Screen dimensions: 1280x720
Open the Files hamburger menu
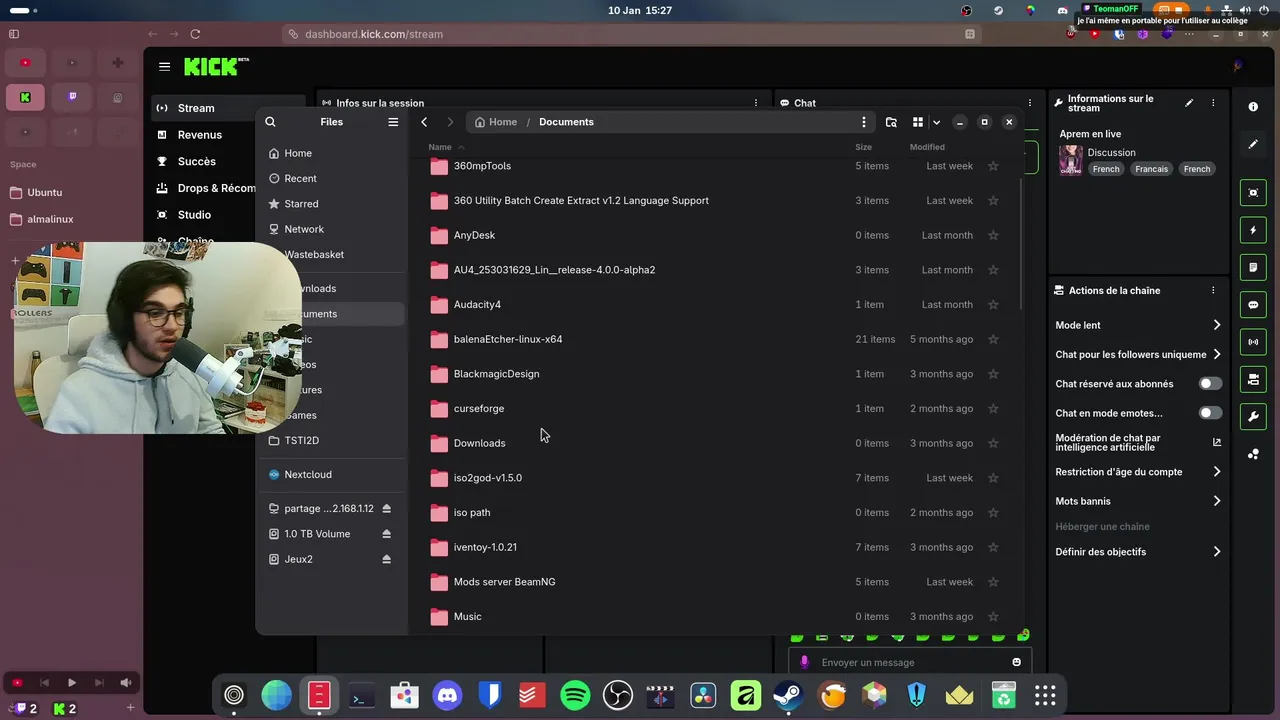coord(393,122)
